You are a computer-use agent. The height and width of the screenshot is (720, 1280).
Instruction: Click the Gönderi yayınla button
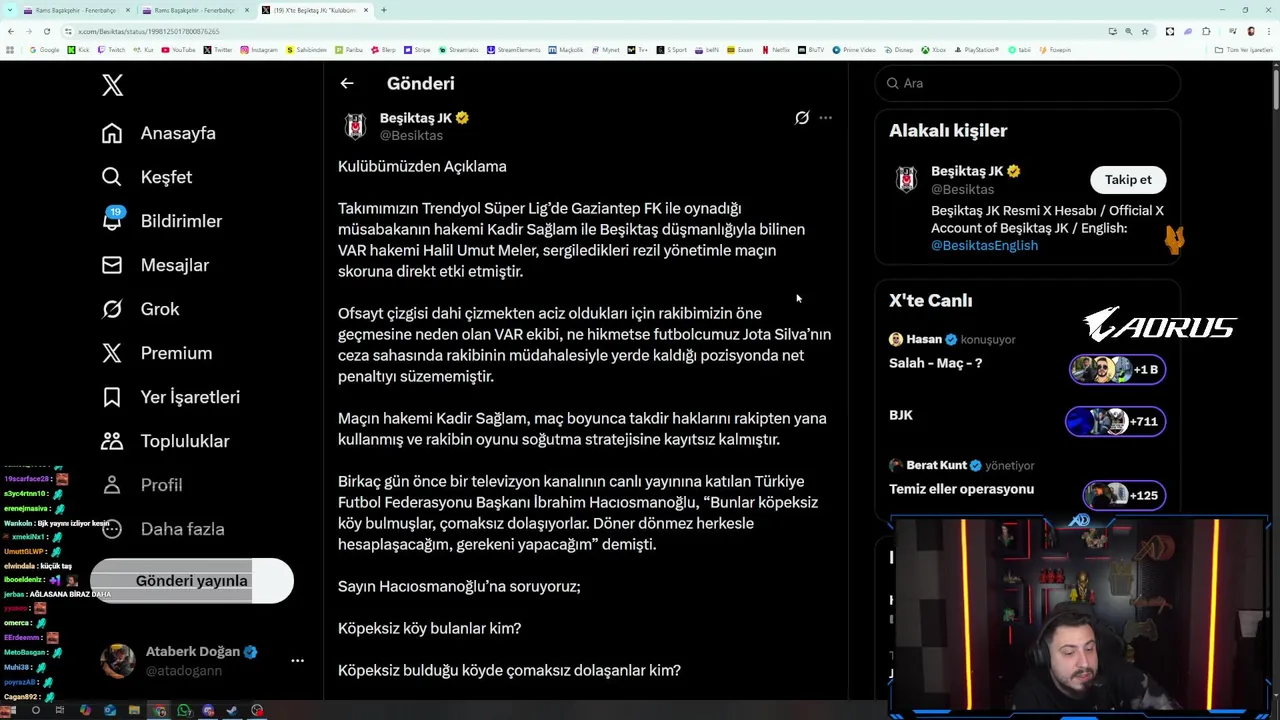pos(192,581)
